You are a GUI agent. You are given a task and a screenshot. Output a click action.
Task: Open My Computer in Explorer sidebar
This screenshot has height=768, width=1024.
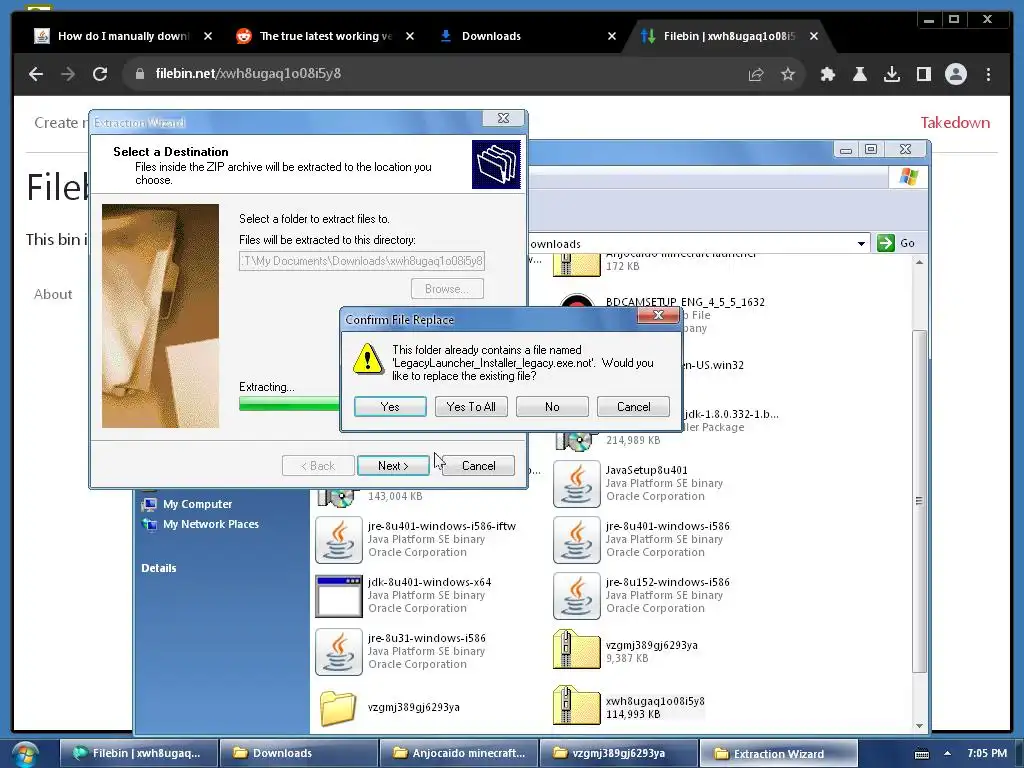[197, 504]
